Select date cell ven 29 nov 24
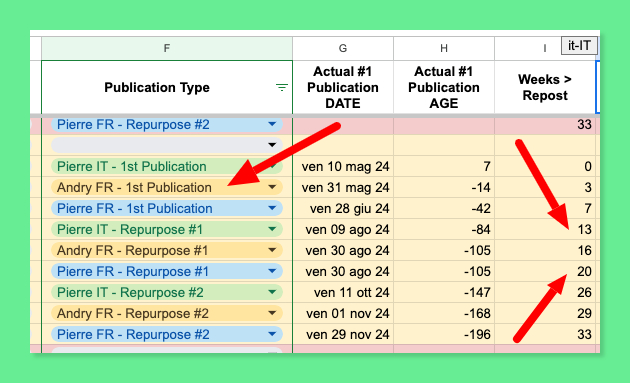 (343, 334)
